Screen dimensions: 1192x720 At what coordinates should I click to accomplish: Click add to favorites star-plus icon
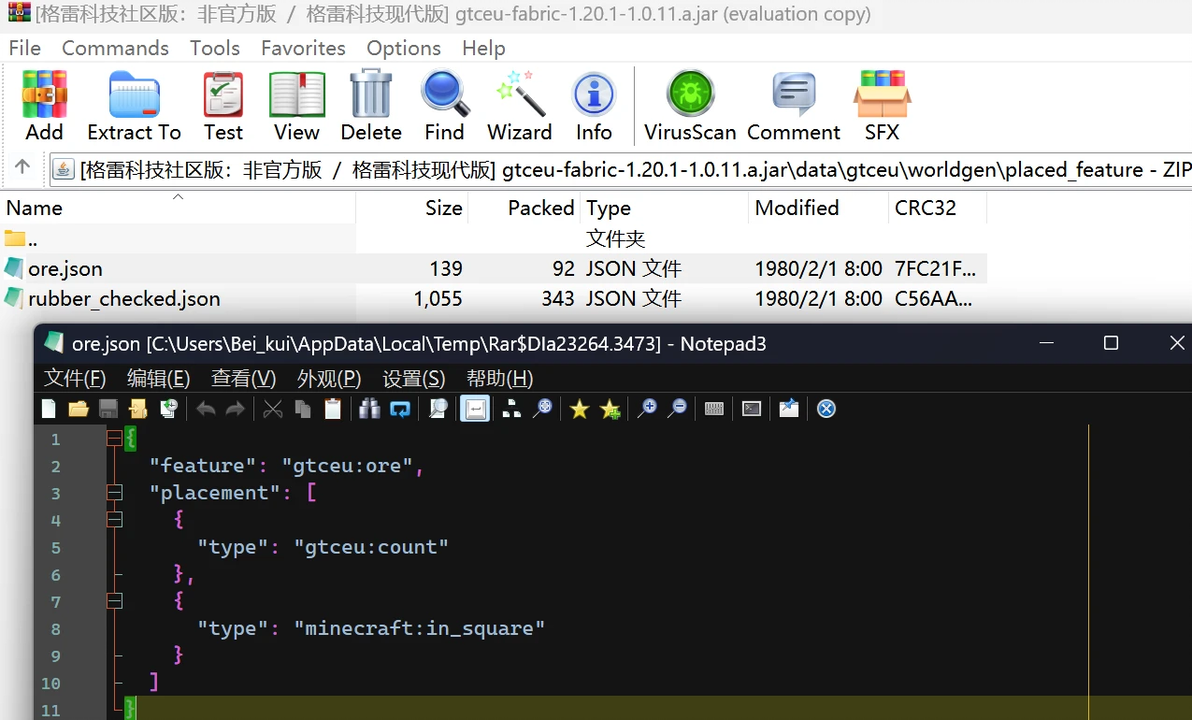[610, 410]
